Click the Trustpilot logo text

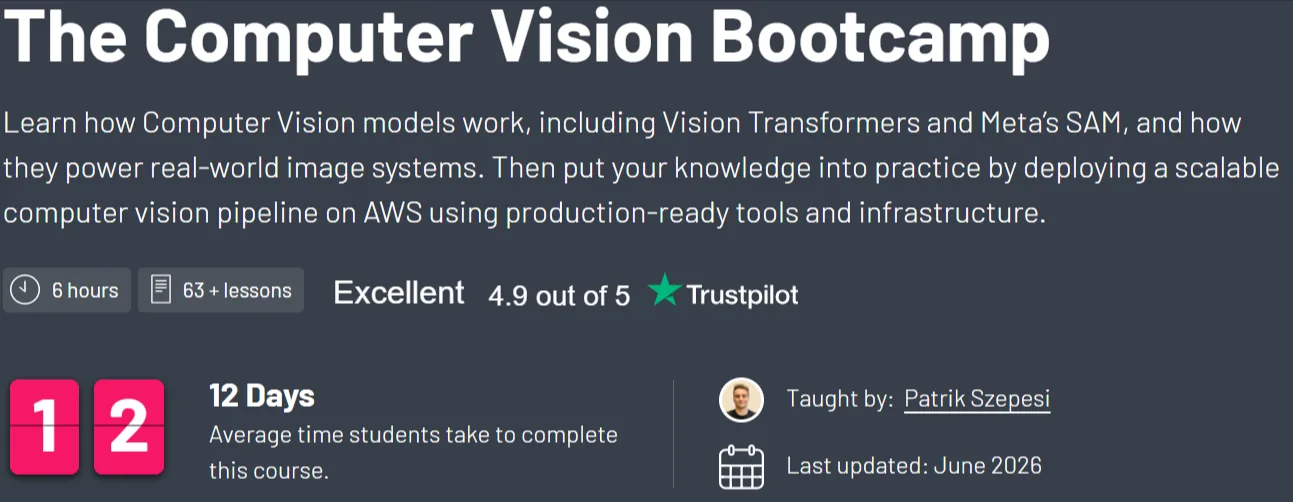[742, 295]
